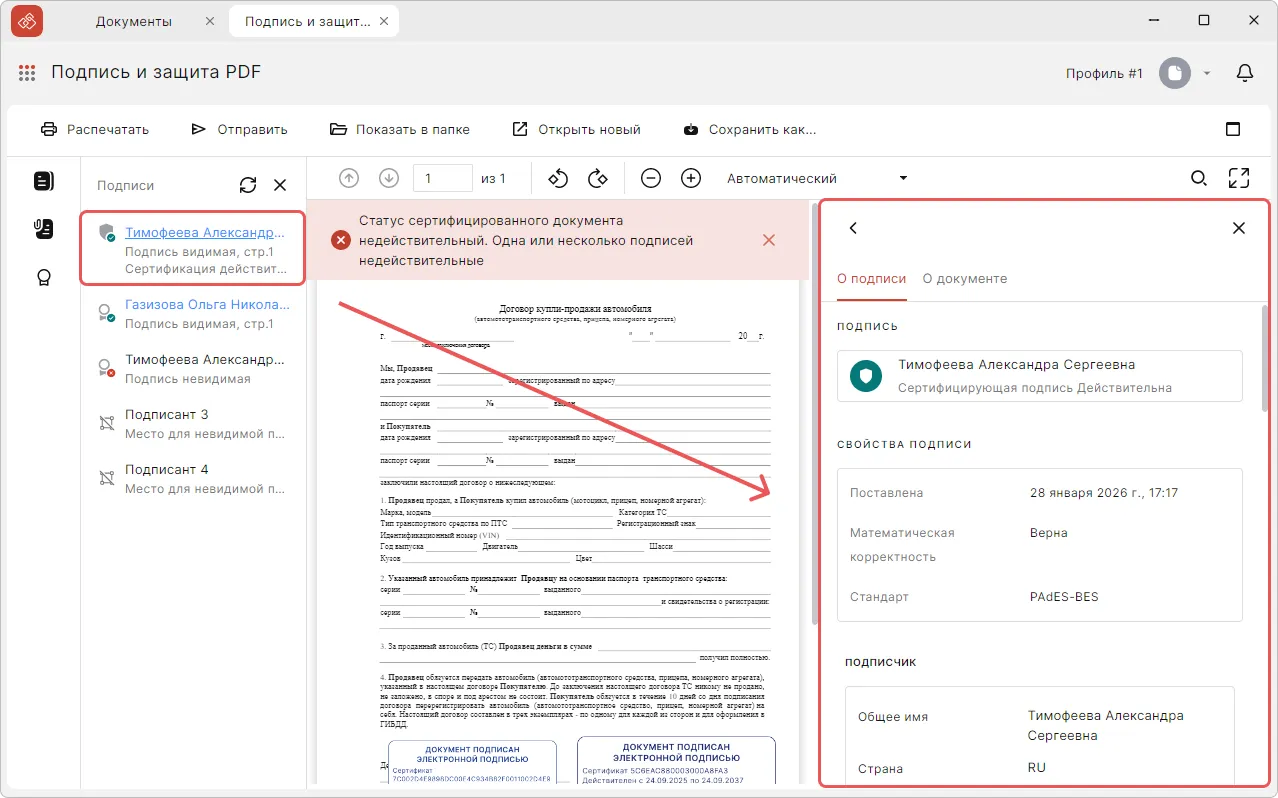This screenshot has width=1278, height=798.
Task: Go to next page arrow
Action: click(389, 178)
